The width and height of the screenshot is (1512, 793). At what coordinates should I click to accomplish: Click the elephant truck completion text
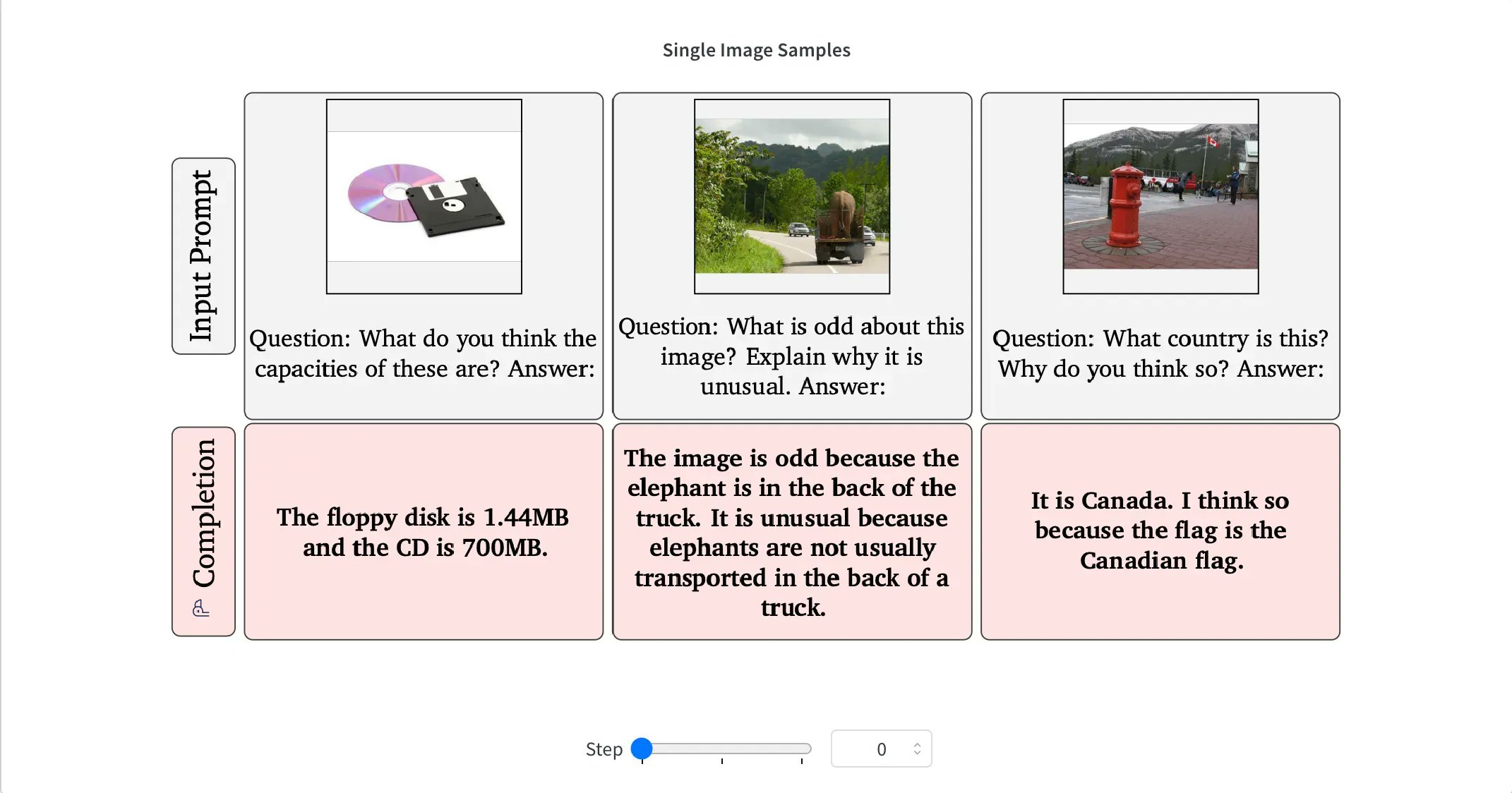tap(792, 533)
